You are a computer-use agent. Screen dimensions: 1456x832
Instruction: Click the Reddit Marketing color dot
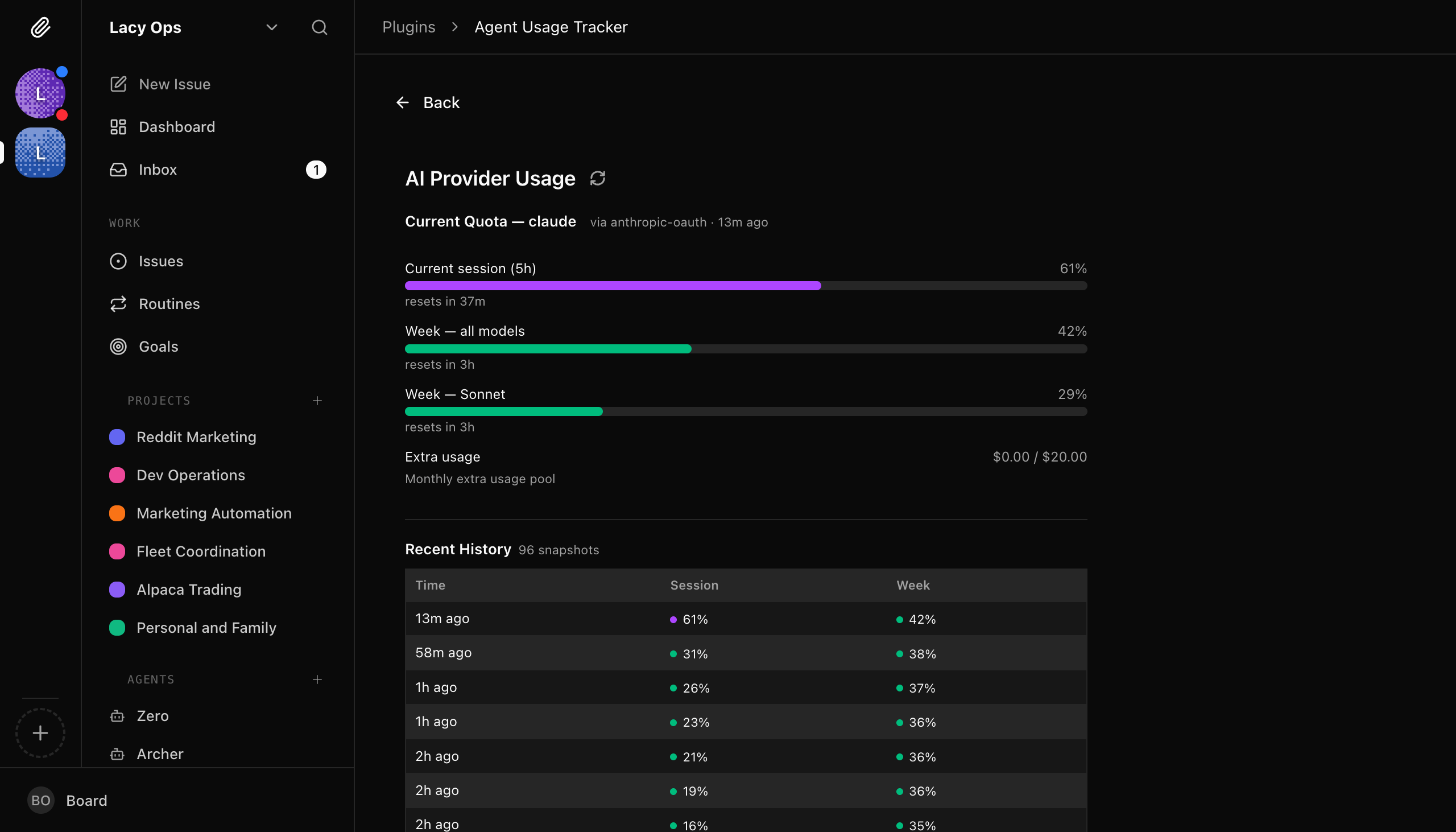pyautogui.click(x=117, y=437)
